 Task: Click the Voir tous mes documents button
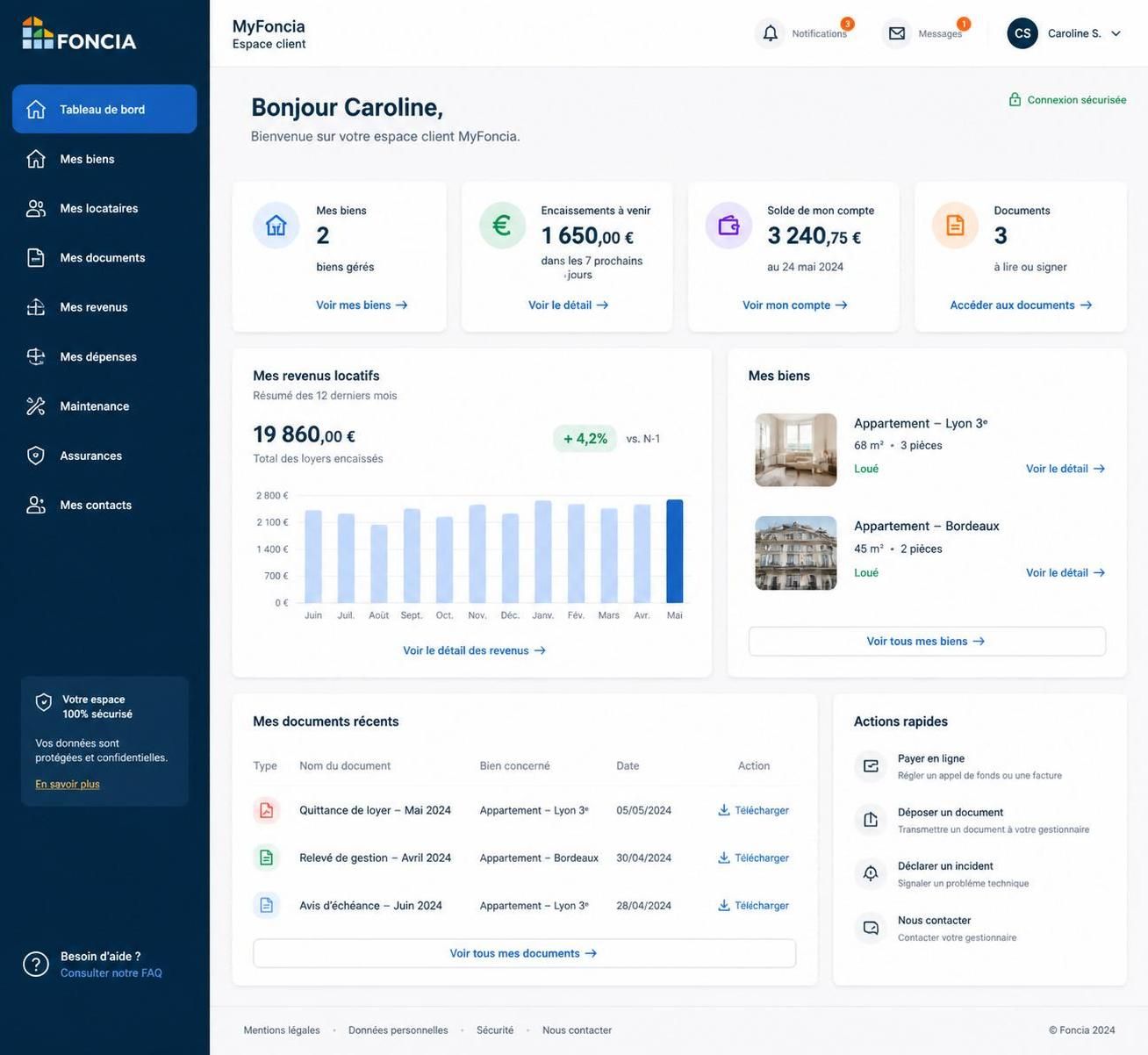[525, 953]
